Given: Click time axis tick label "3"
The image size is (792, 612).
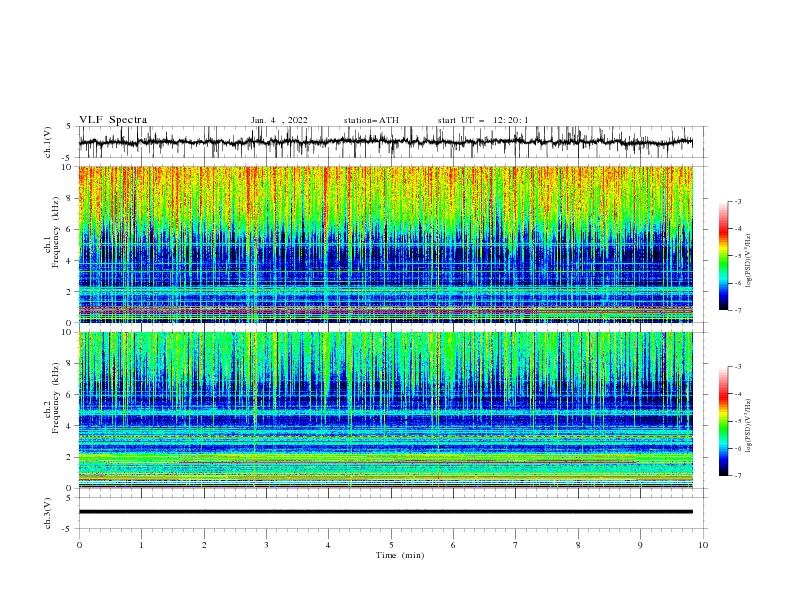Looking at the screenshot, I should [x=266, y=545].
